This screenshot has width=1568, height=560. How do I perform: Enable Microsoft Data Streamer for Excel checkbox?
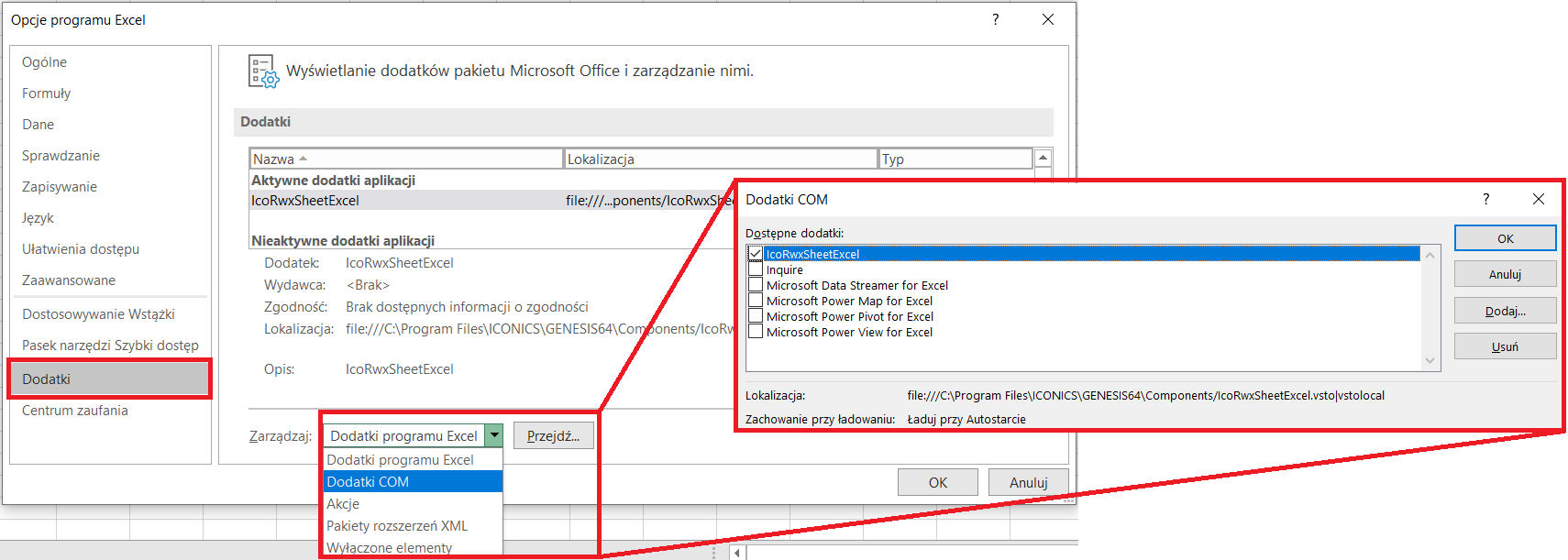(756, 285)
